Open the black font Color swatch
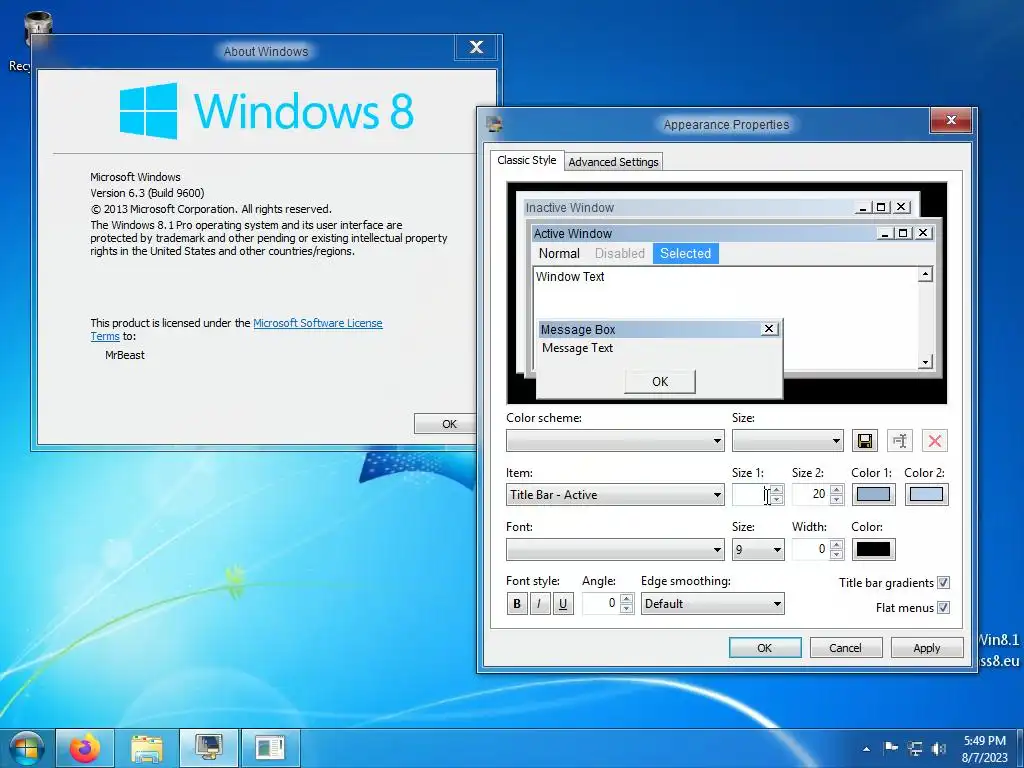 pos(873,549)
